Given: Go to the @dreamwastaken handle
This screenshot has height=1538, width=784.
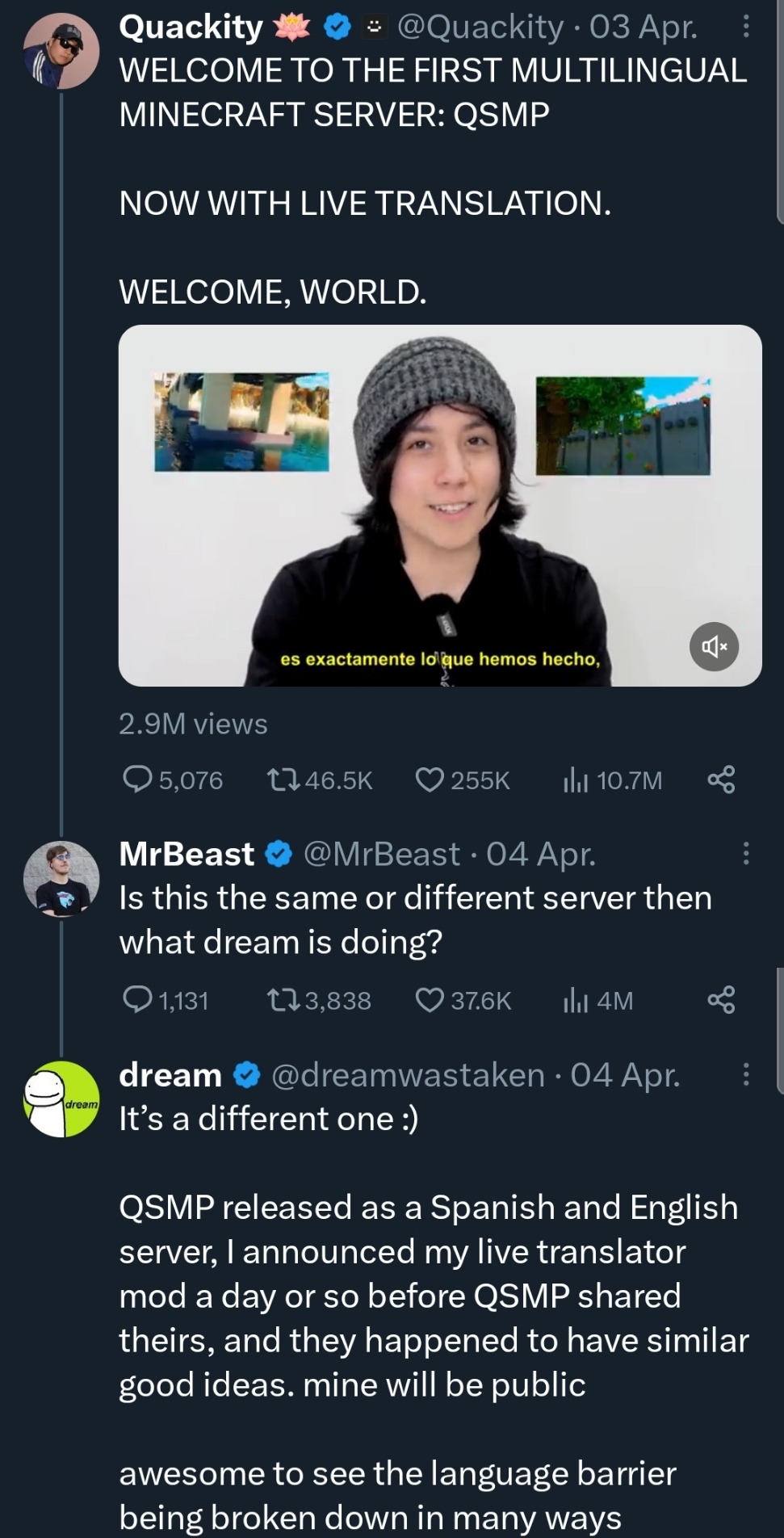Looking at the screenshot, I should pos(408,1075).
